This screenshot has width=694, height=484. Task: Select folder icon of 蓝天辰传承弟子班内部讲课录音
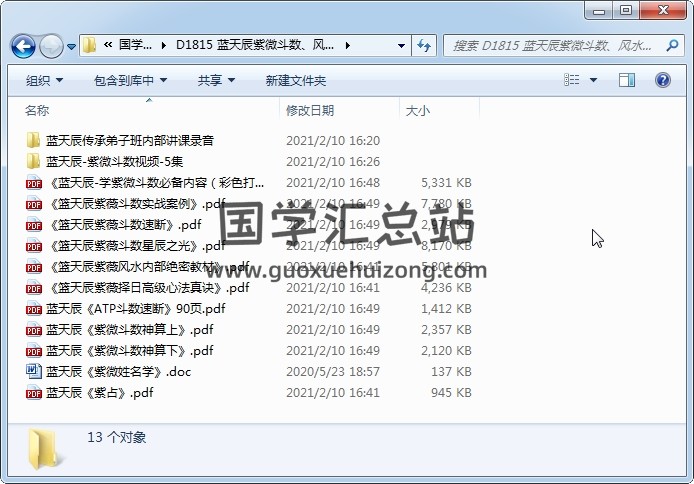(x=33, y=140)
